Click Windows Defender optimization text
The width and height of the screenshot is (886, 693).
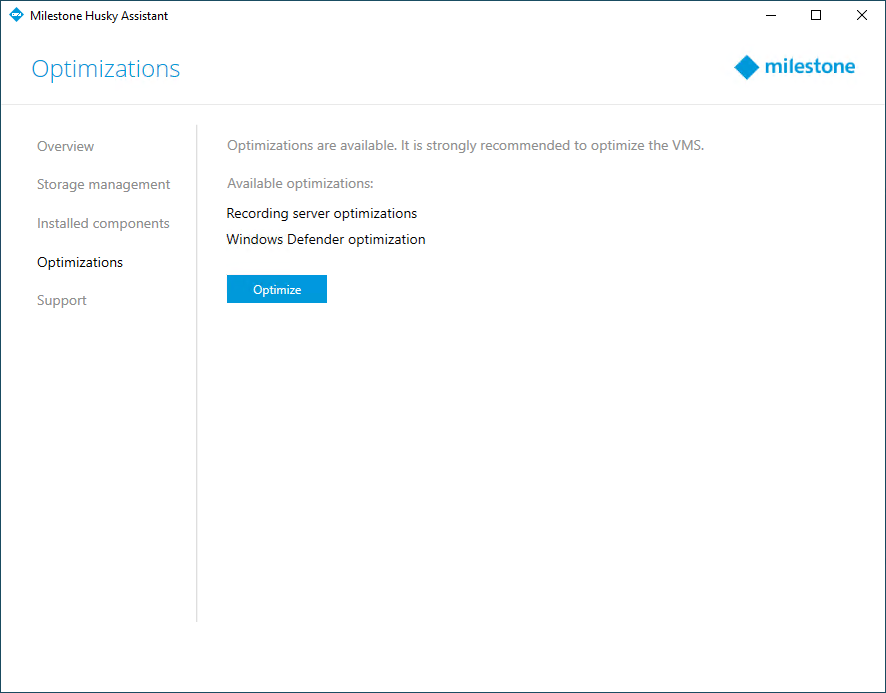click(325, 240)
